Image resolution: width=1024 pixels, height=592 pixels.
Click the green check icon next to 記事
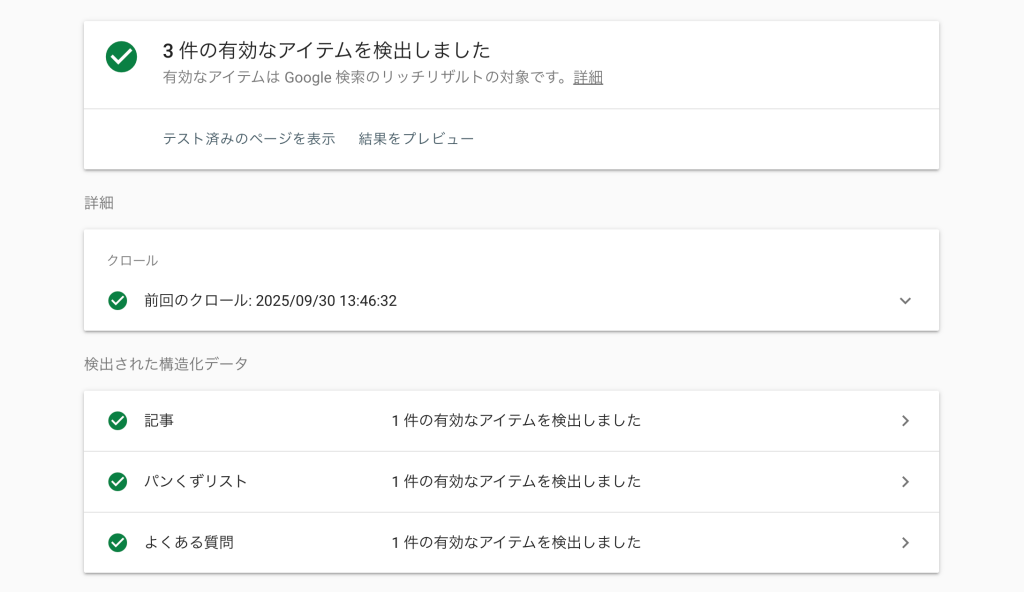118,421
